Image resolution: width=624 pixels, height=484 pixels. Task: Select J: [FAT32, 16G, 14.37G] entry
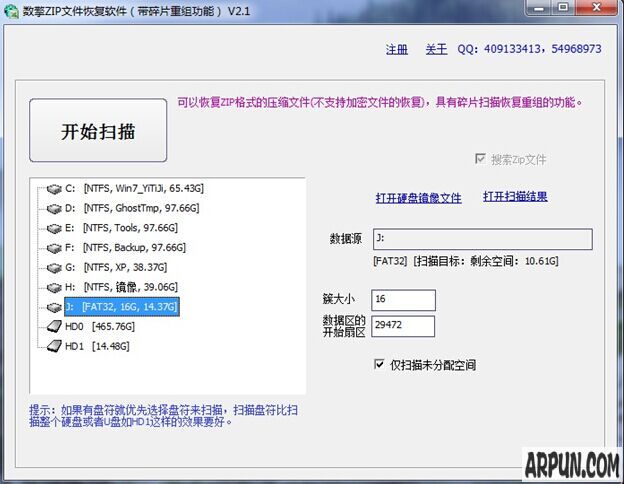[122, 307]
